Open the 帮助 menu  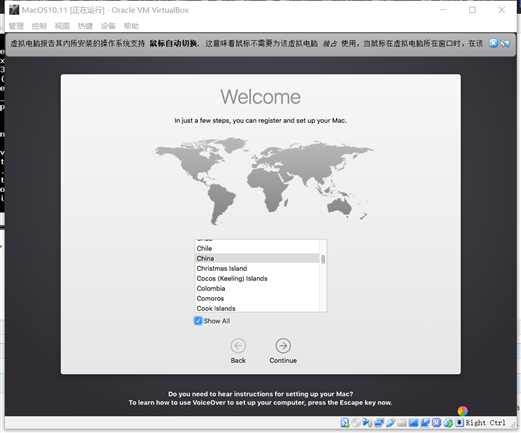point(131,26)
